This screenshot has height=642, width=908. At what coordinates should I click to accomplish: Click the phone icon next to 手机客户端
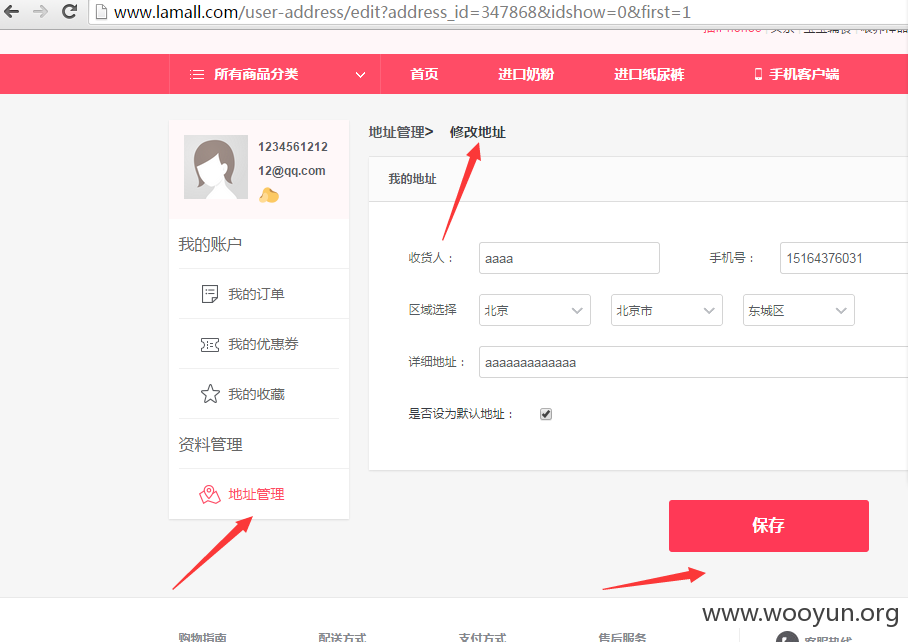click(758, 74)
